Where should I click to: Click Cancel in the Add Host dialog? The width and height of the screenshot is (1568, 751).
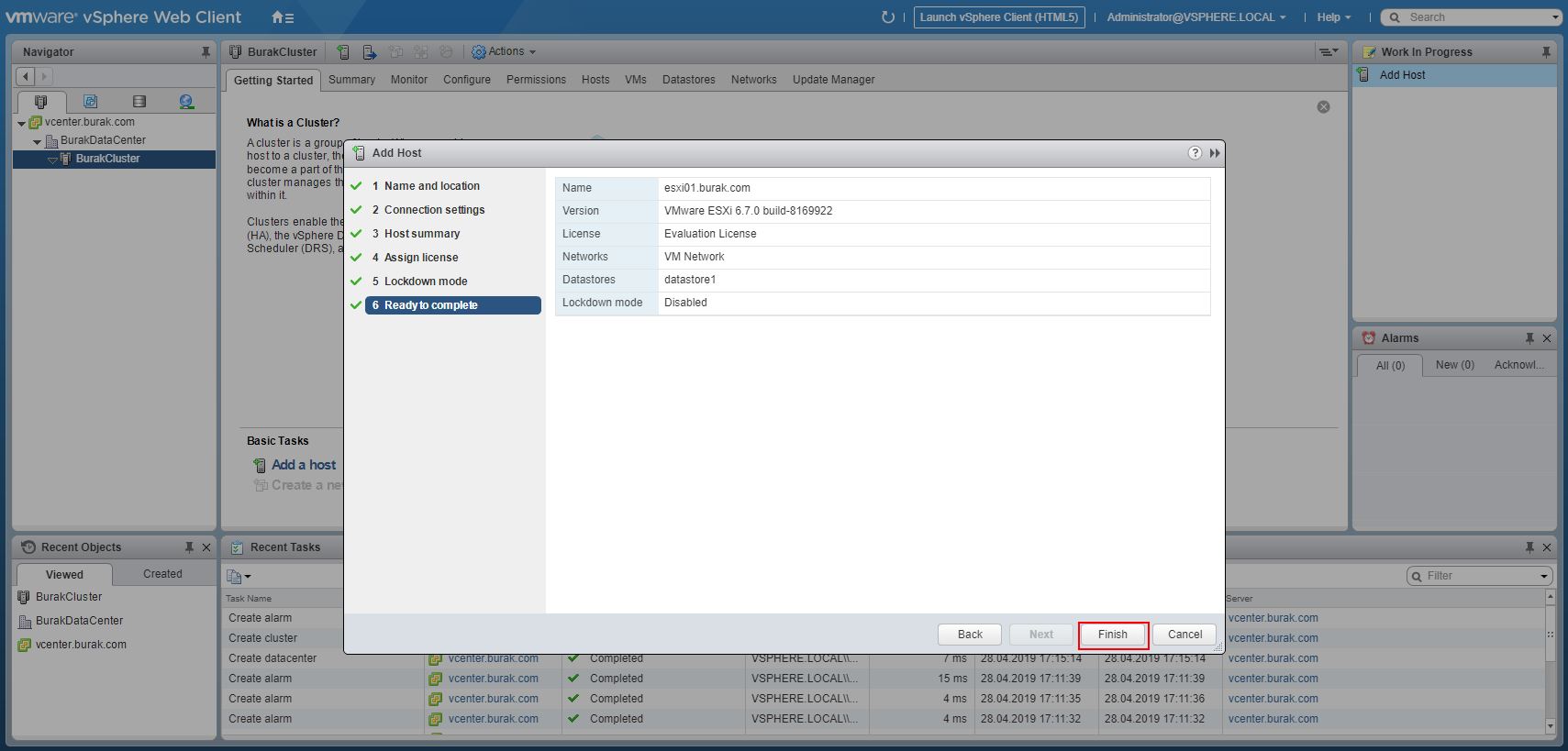1184,635
